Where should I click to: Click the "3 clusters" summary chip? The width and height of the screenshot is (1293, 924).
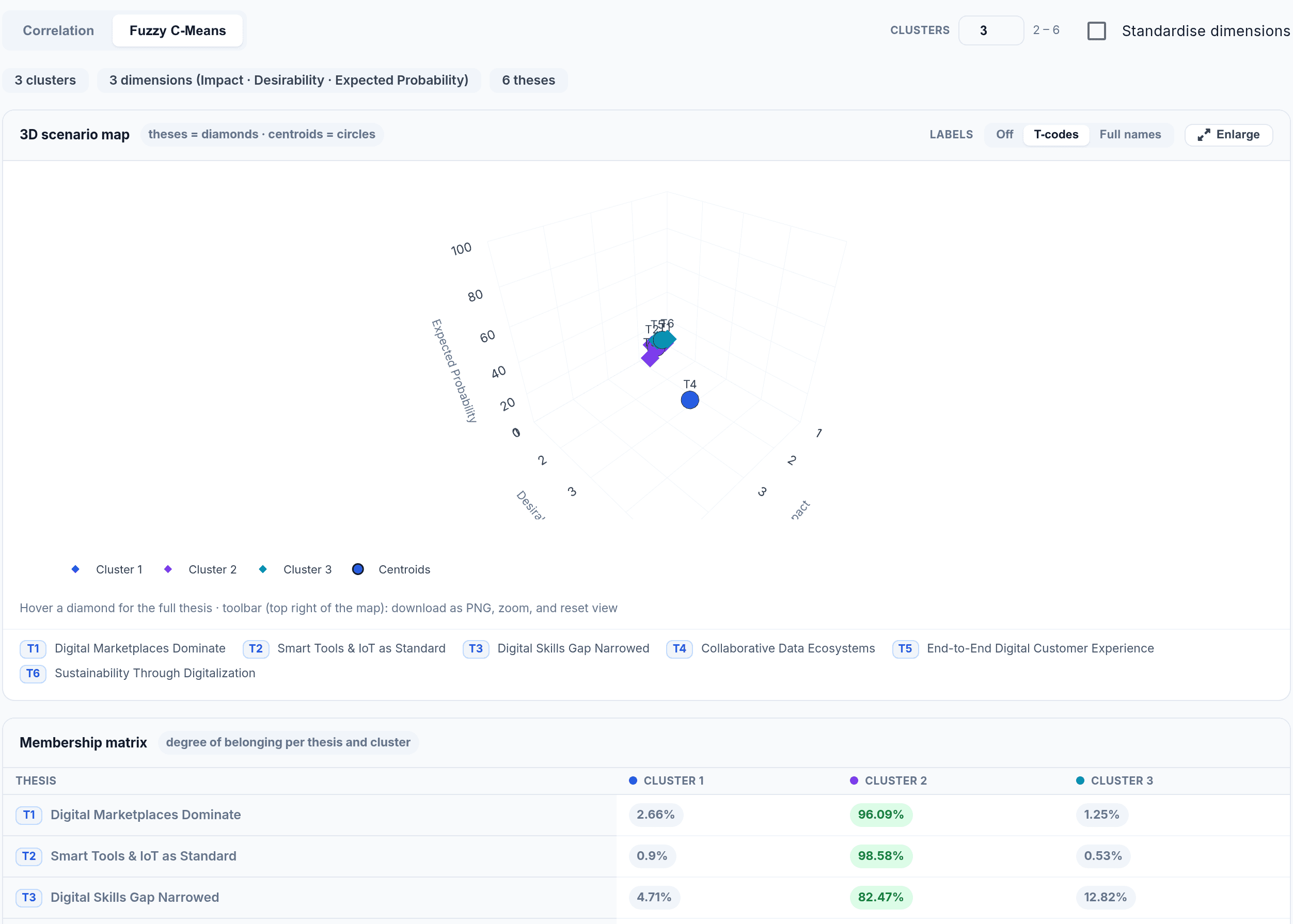[45, 80]
